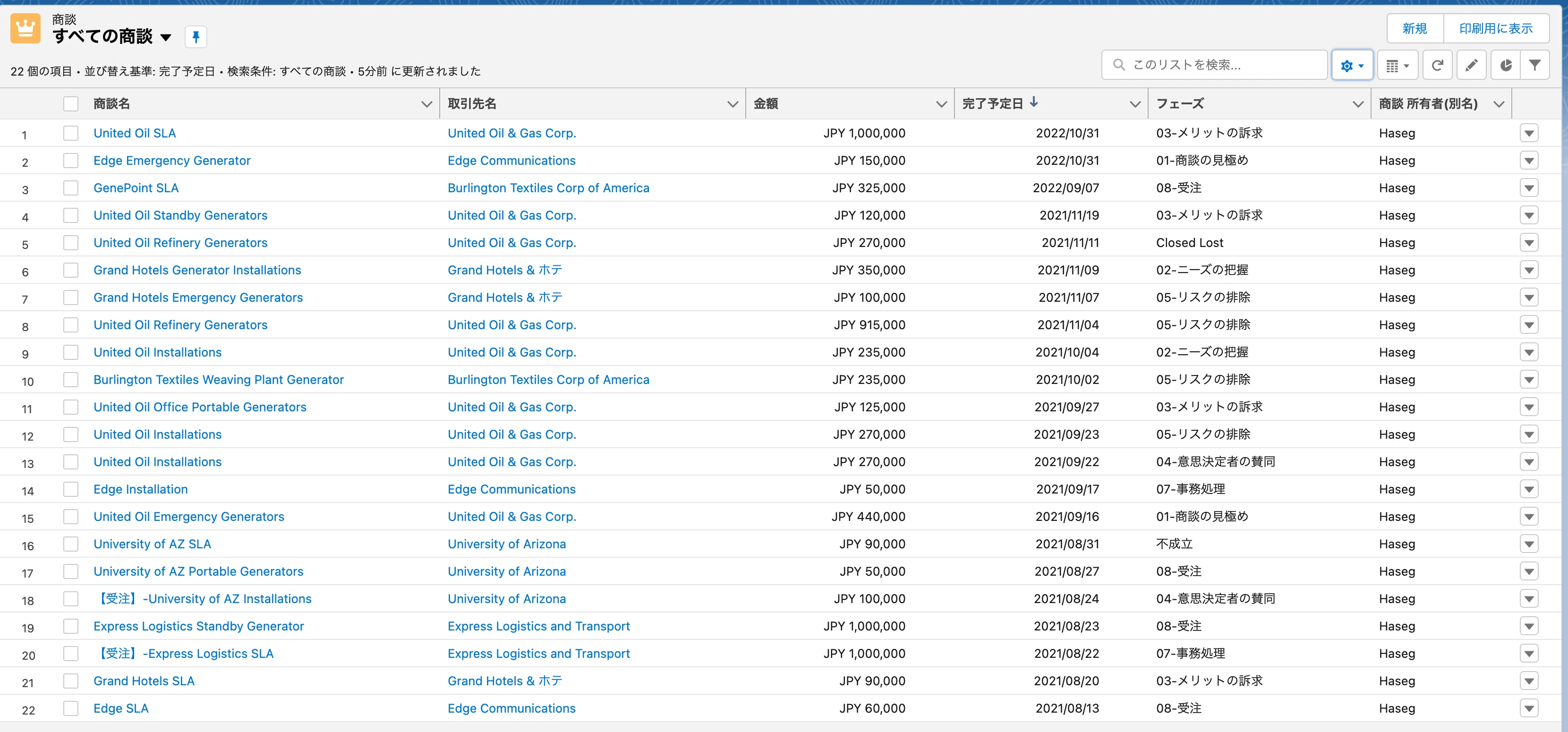Pin this list view
Screen dimensions: 1568x732
coord(196,37)
